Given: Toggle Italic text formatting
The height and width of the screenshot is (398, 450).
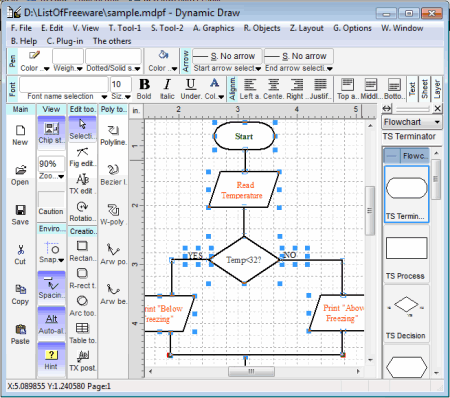Looking at the screenshot, I should coord(167,89).
